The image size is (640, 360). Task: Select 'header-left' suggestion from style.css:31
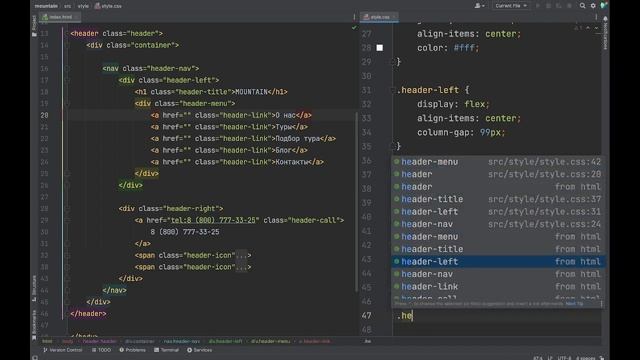[497, 212]
